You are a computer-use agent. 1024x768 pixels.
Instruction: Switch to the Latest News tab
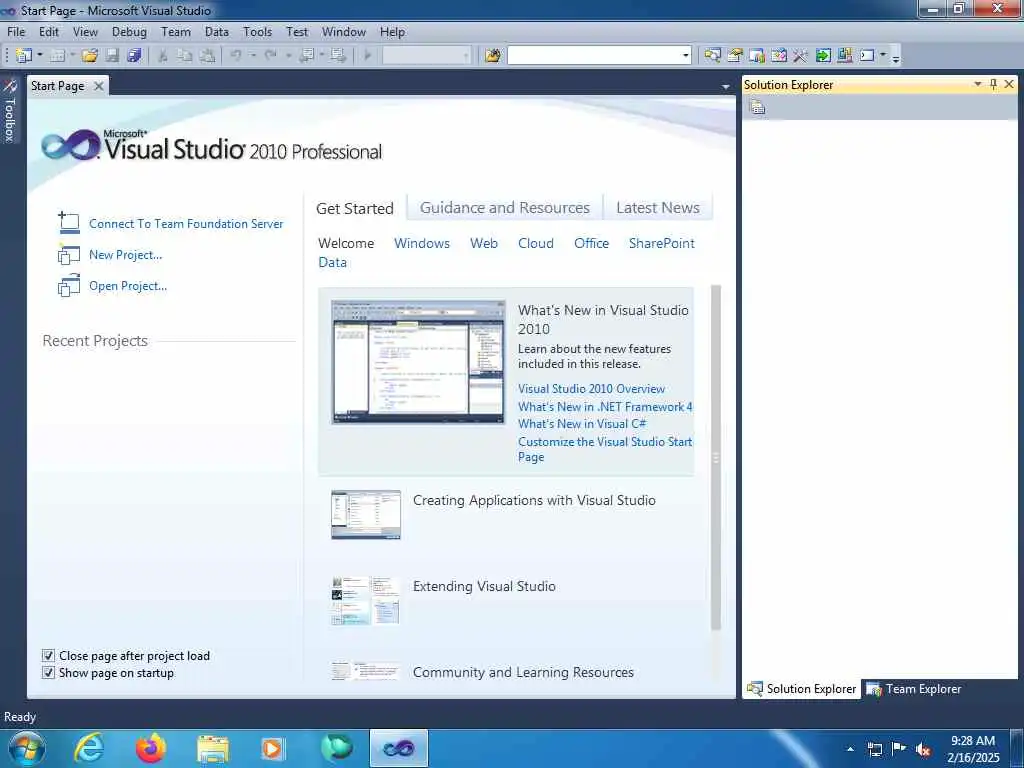point(658,208)
